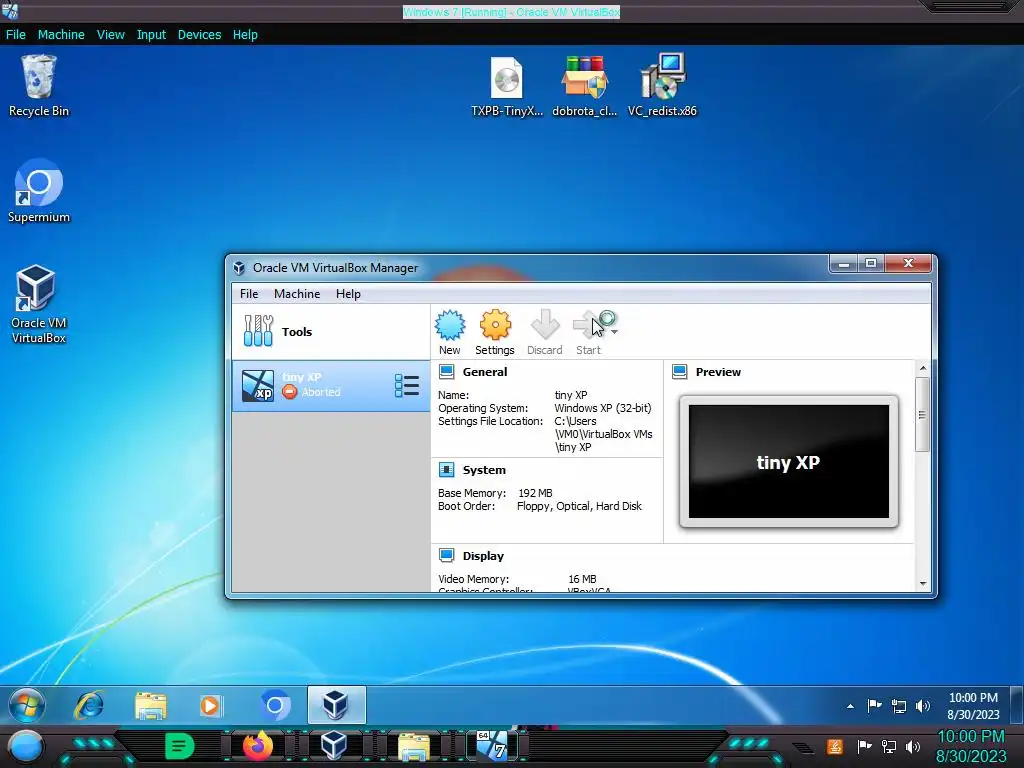This screenshot has width=1024, height=768.
Task: Open the host Start orb at bottom-left
Action: [x=27, y=746]
